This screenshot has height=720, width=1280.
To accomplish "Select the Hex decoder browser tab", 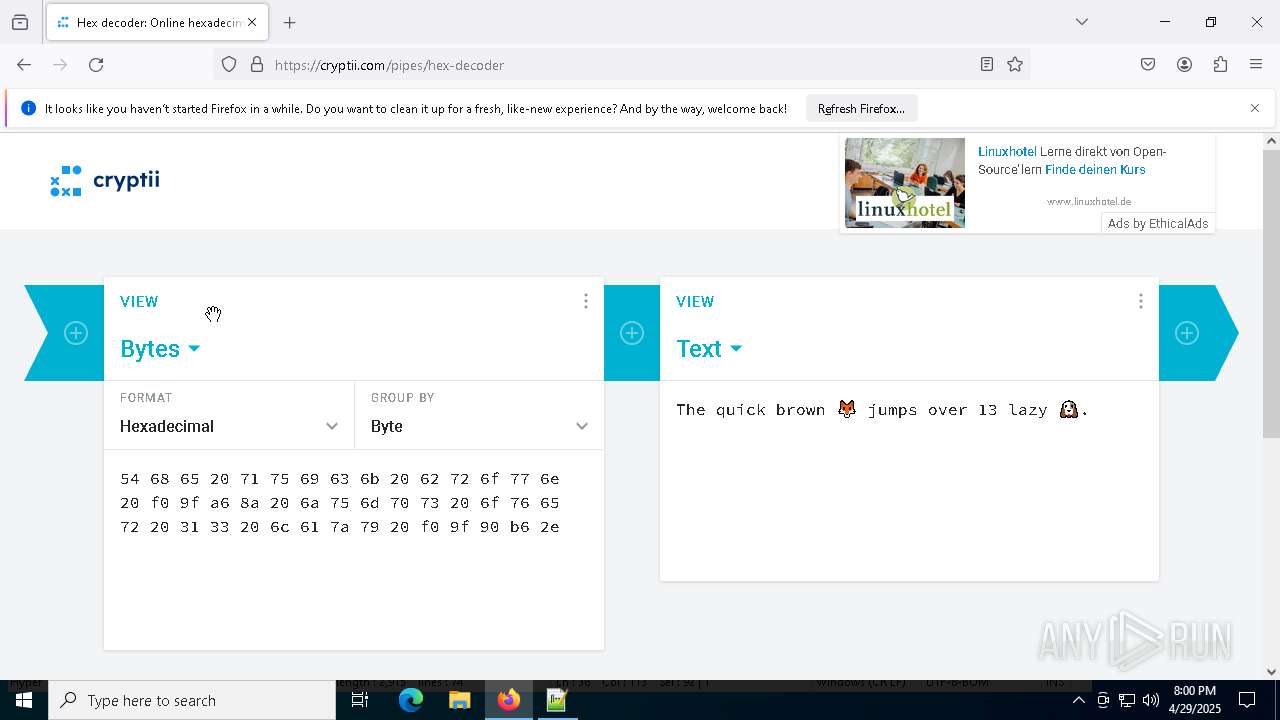I will (x=157, y=22).
